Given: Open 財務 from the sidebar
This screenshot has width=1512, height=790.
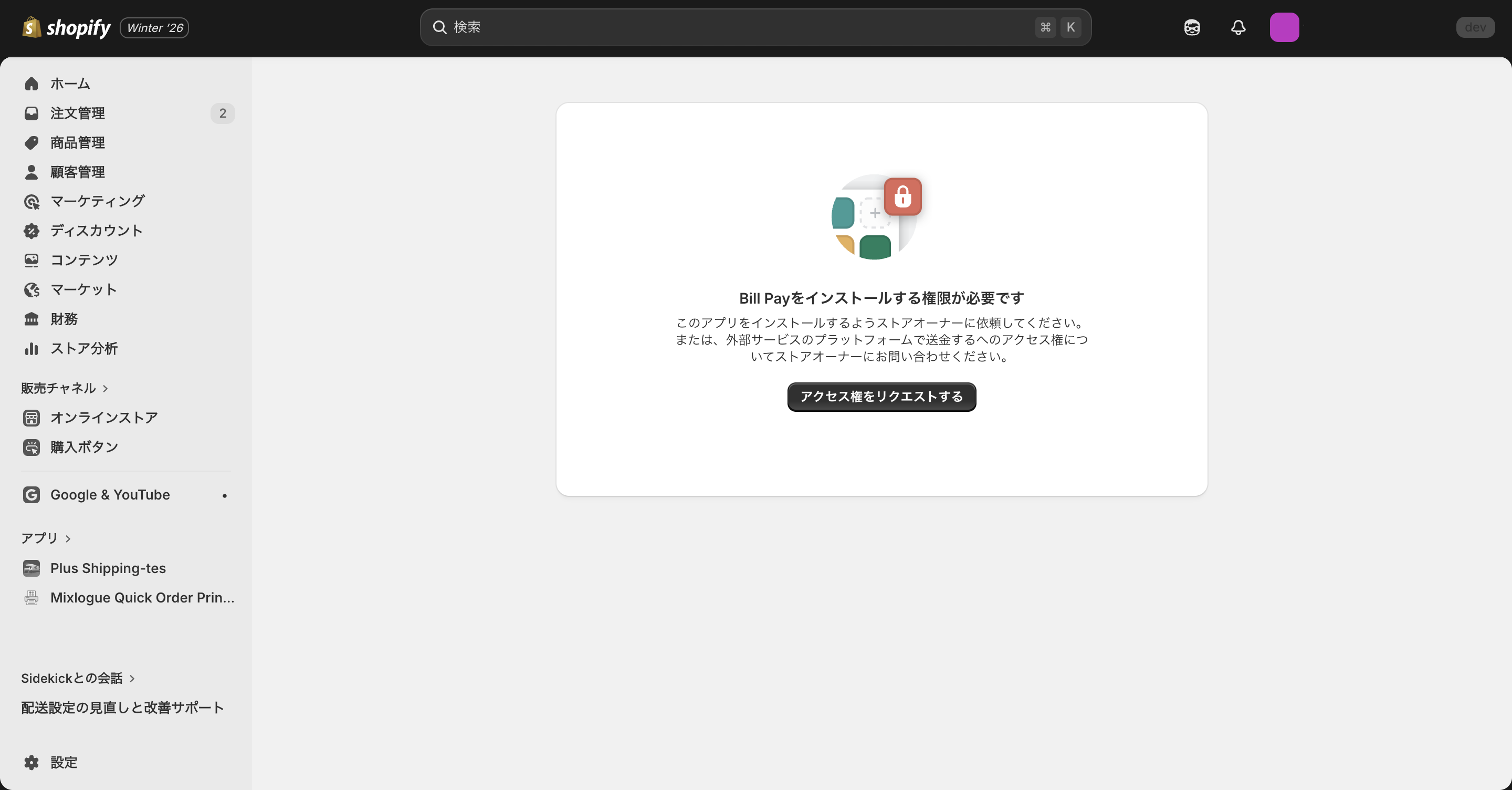Looking at the screenshot, I should click(x=64, y=318).
